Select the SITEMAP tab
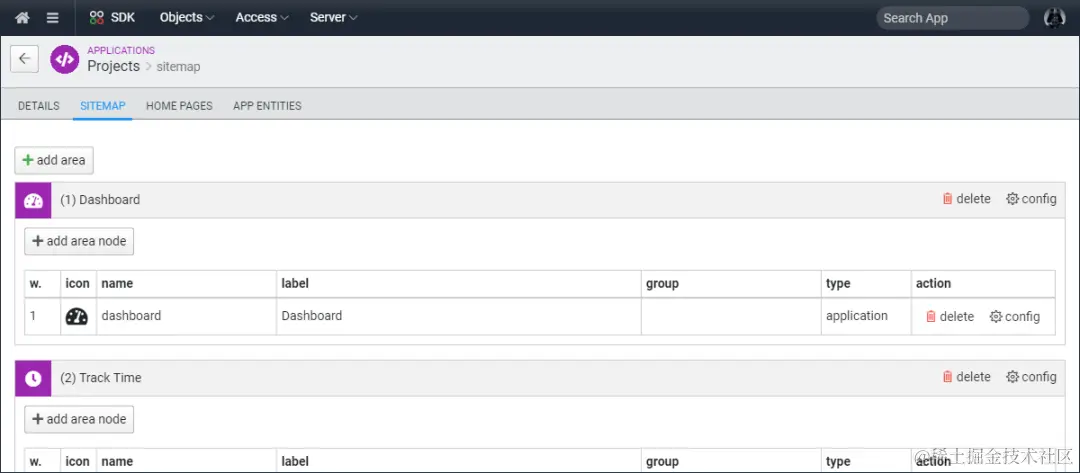This screenshot has width=1080, height=473. [103, 106]
